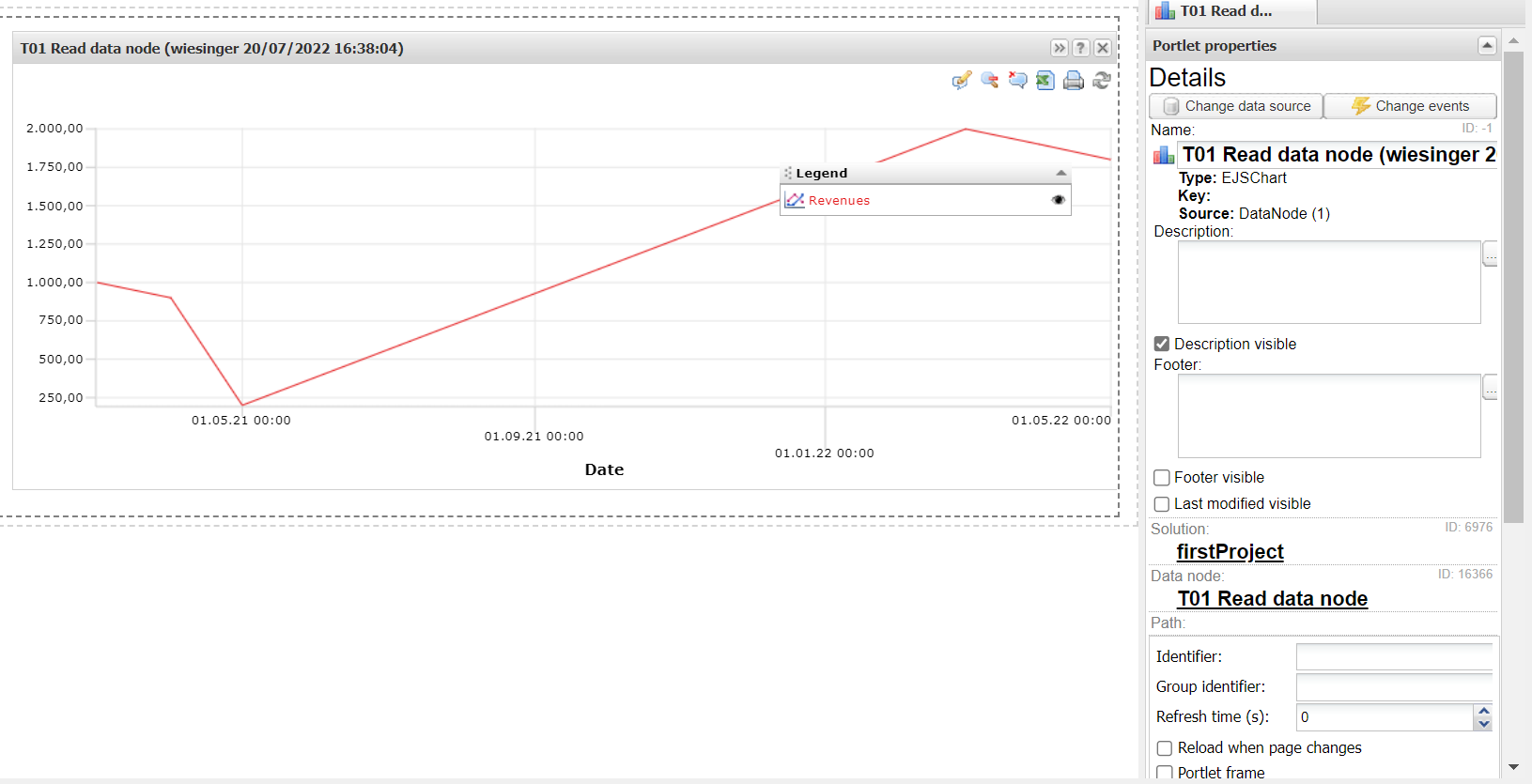Click into the Description text area

click(1329, 283)
